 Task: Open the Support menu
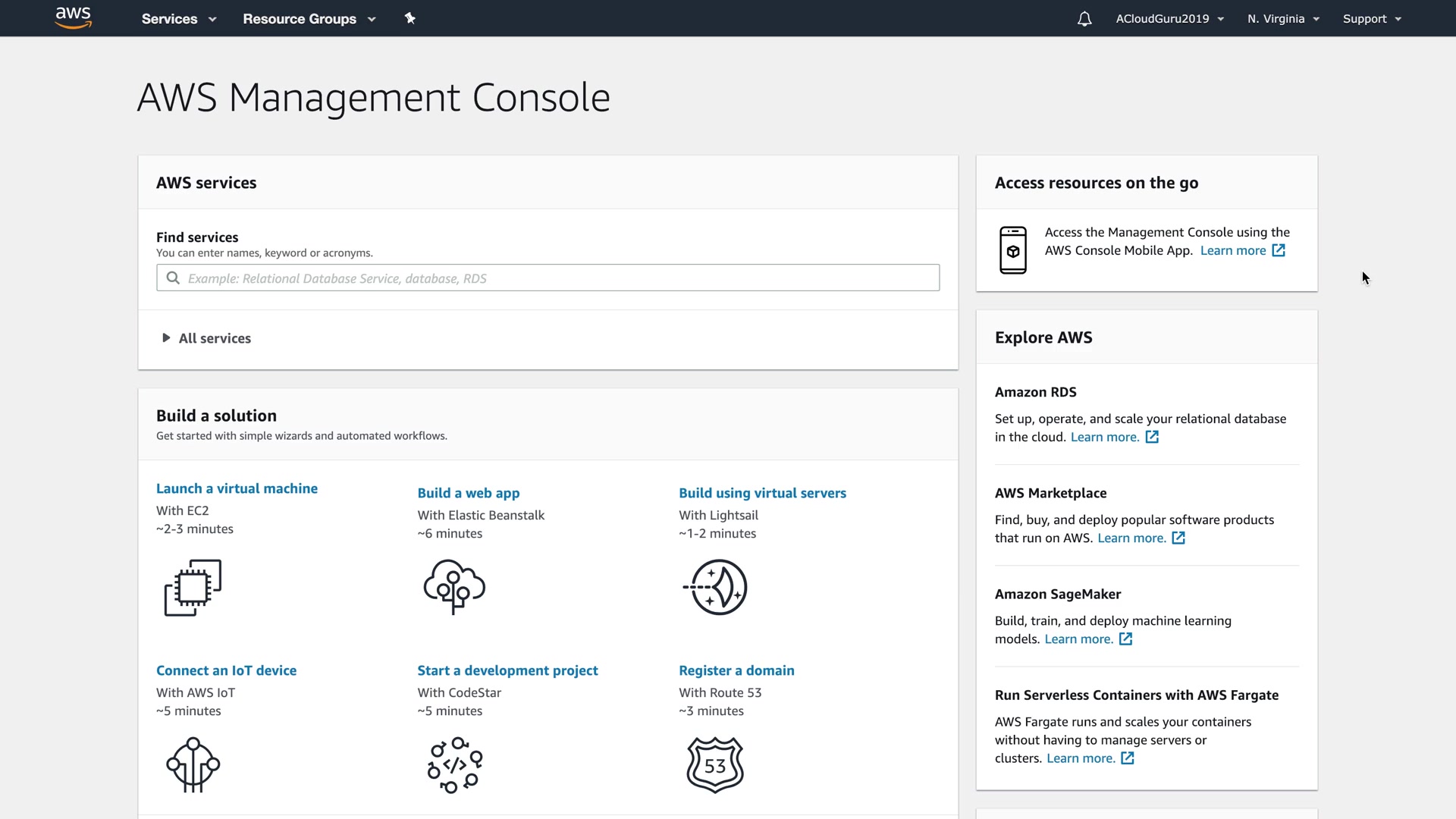tap(1372, 19)
